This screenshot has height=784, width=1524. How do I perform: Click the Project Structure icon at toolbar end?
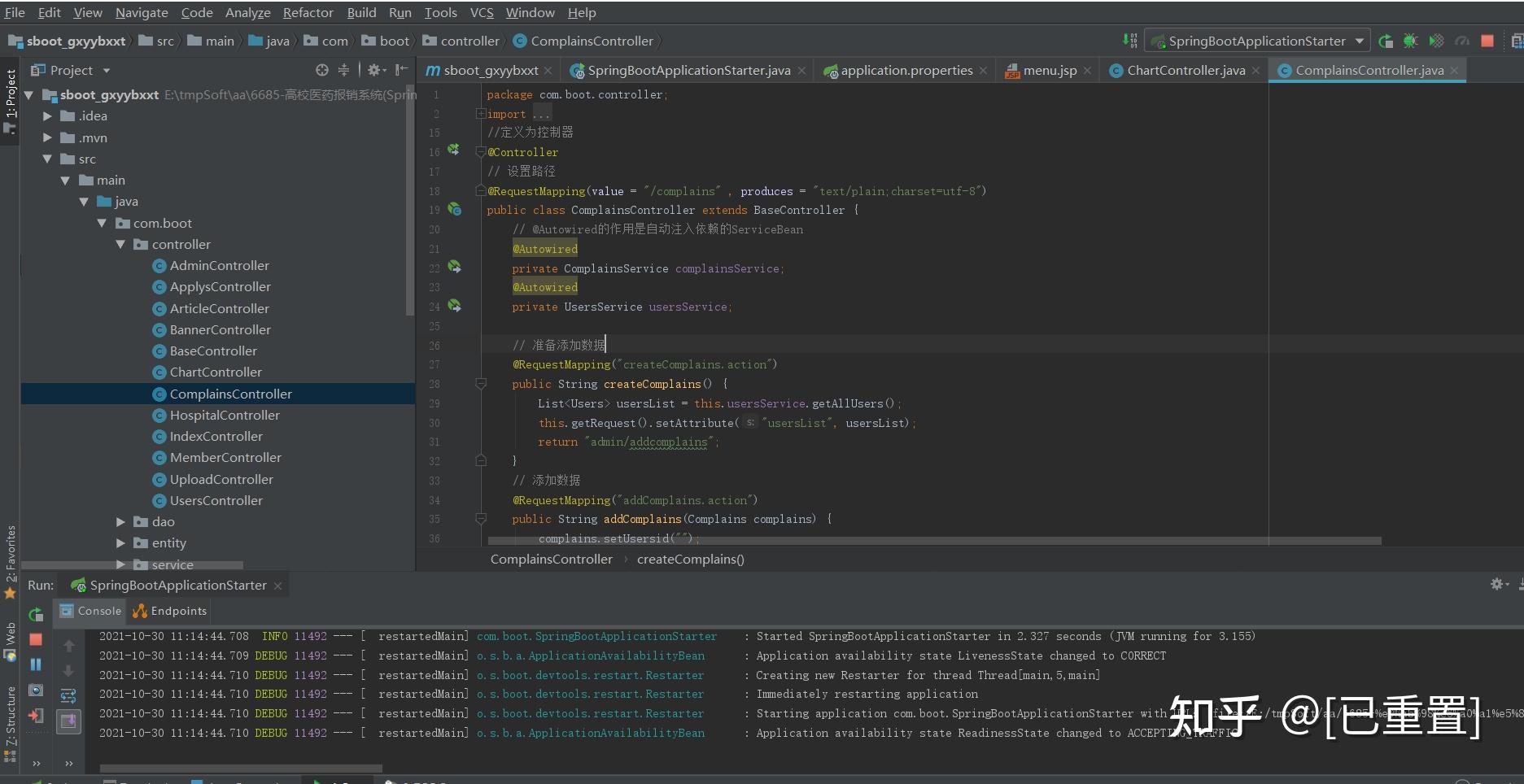[x=1517, y=41]
